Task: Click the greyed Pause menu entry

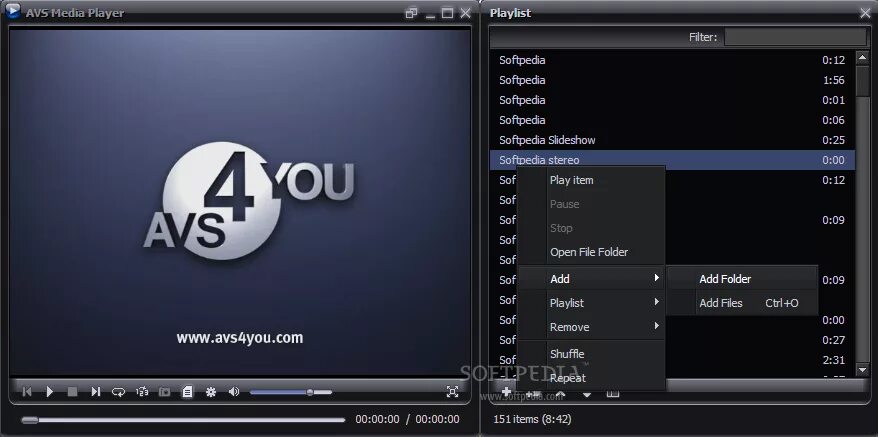Action: pos(591,204)
